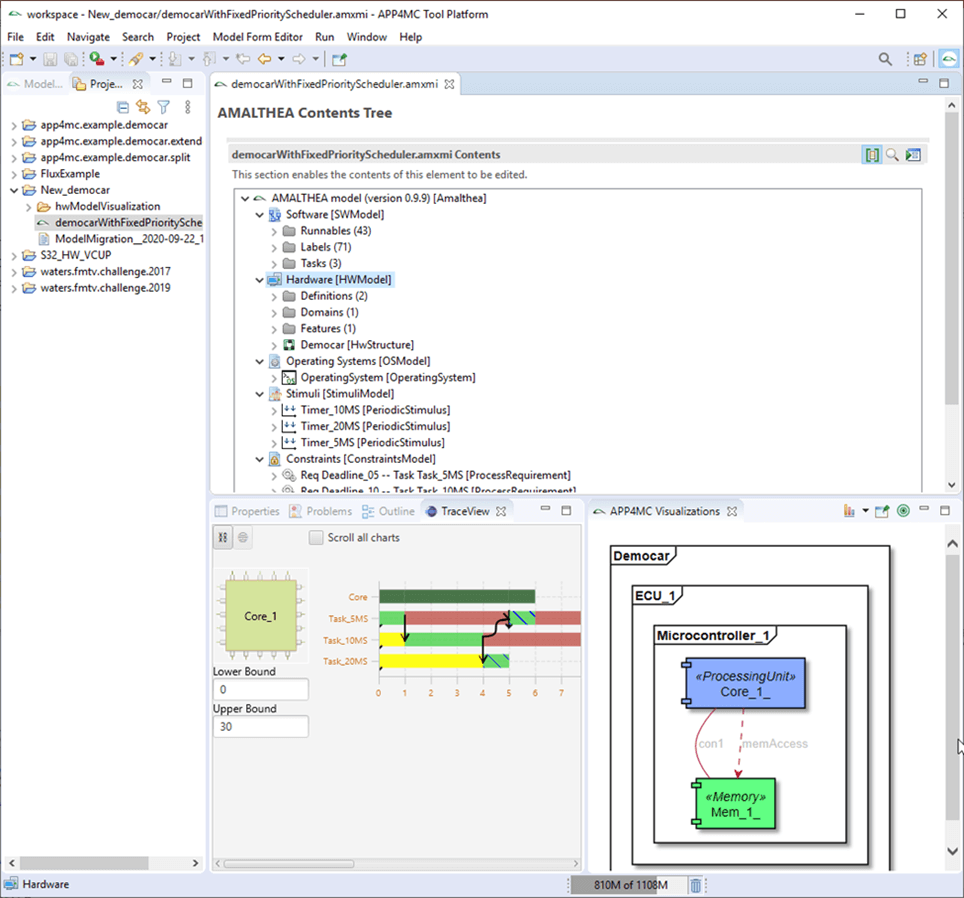Click the Core_1_ ProcessingUnit block in diagram
The image size is (964, 898).
745,683
